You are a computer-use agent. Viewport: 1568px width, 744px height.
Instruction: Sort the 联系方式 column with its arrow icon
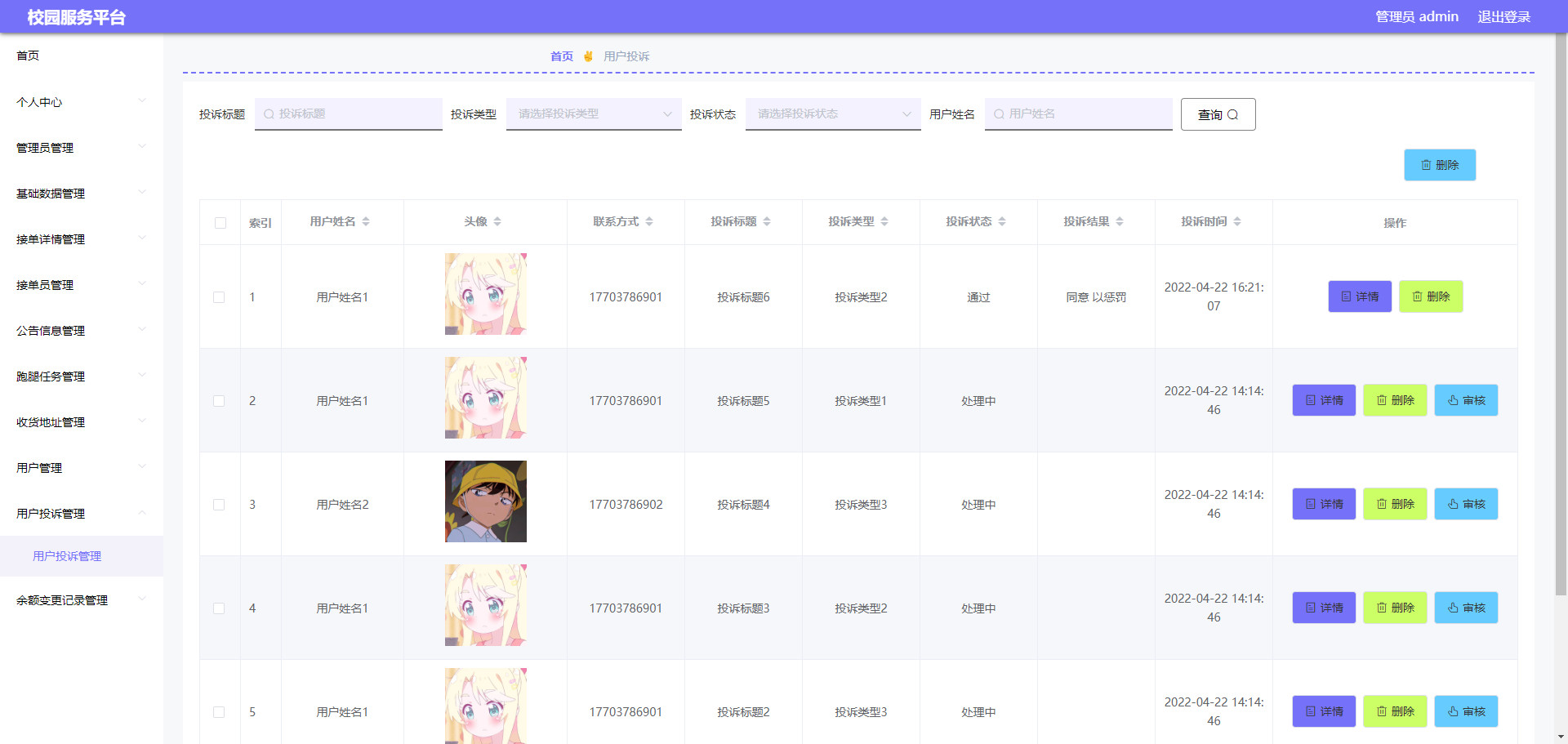[649, 221]
